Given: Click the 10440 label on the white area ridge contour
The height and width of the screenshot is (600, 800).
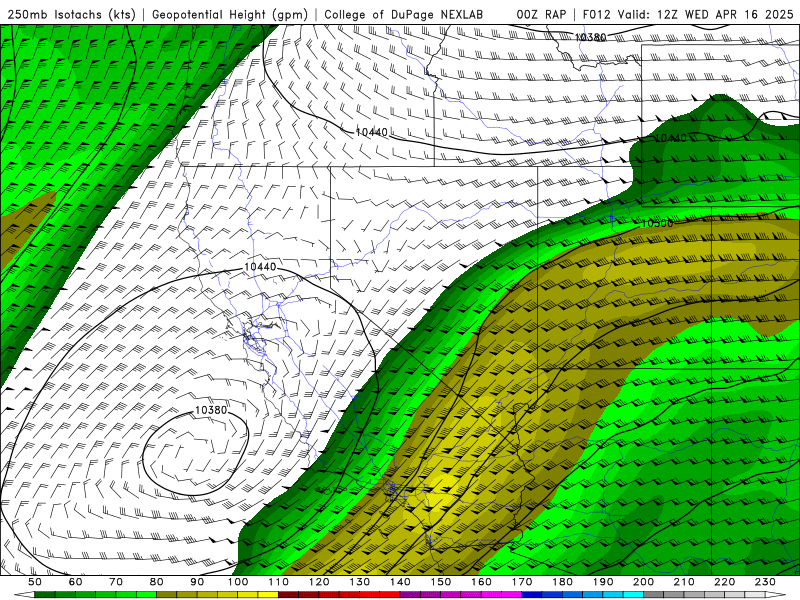Looking at the screenshot, I should coord(371,132).
